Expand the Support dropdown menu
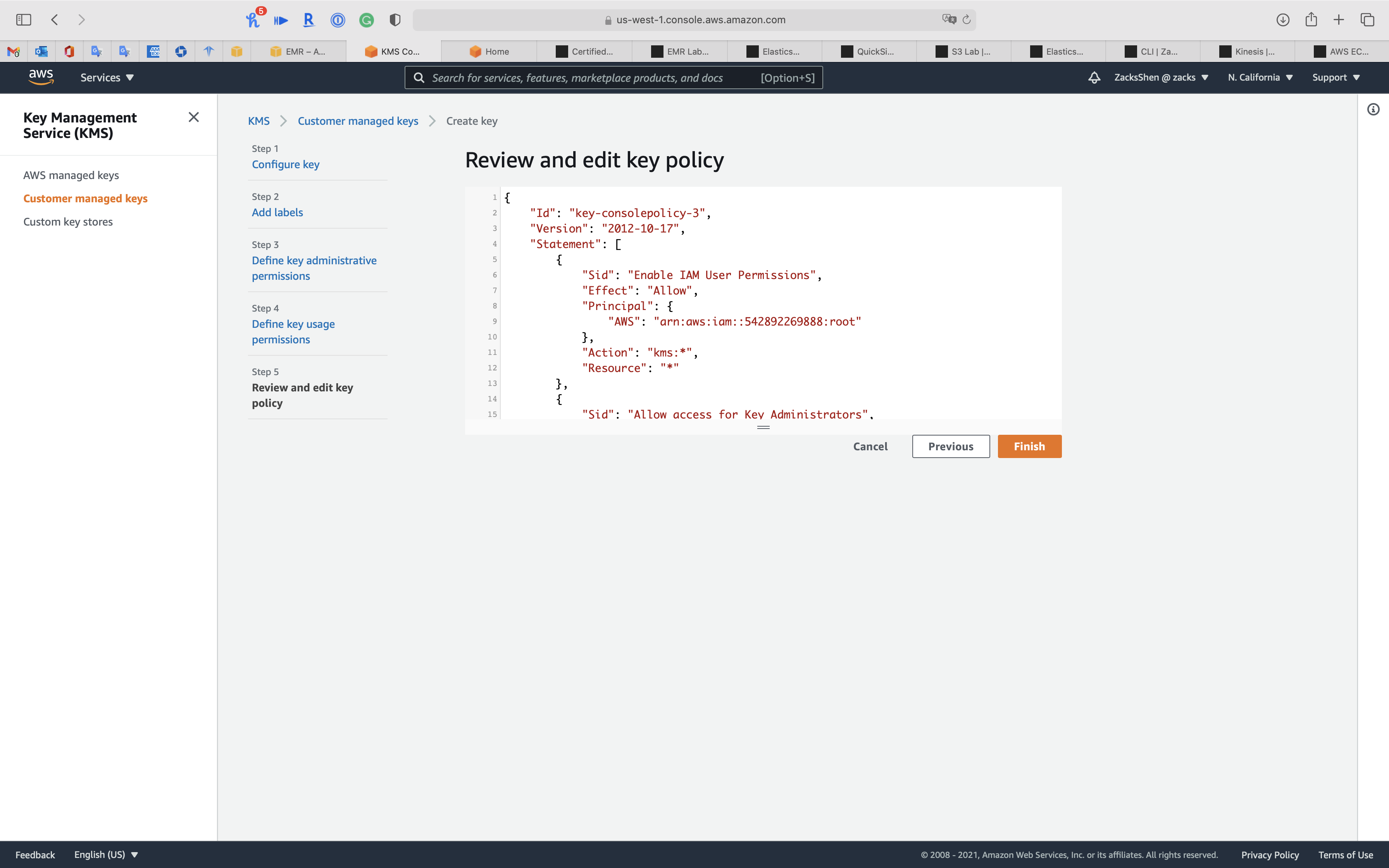1389x868 pixels. 1336,77
